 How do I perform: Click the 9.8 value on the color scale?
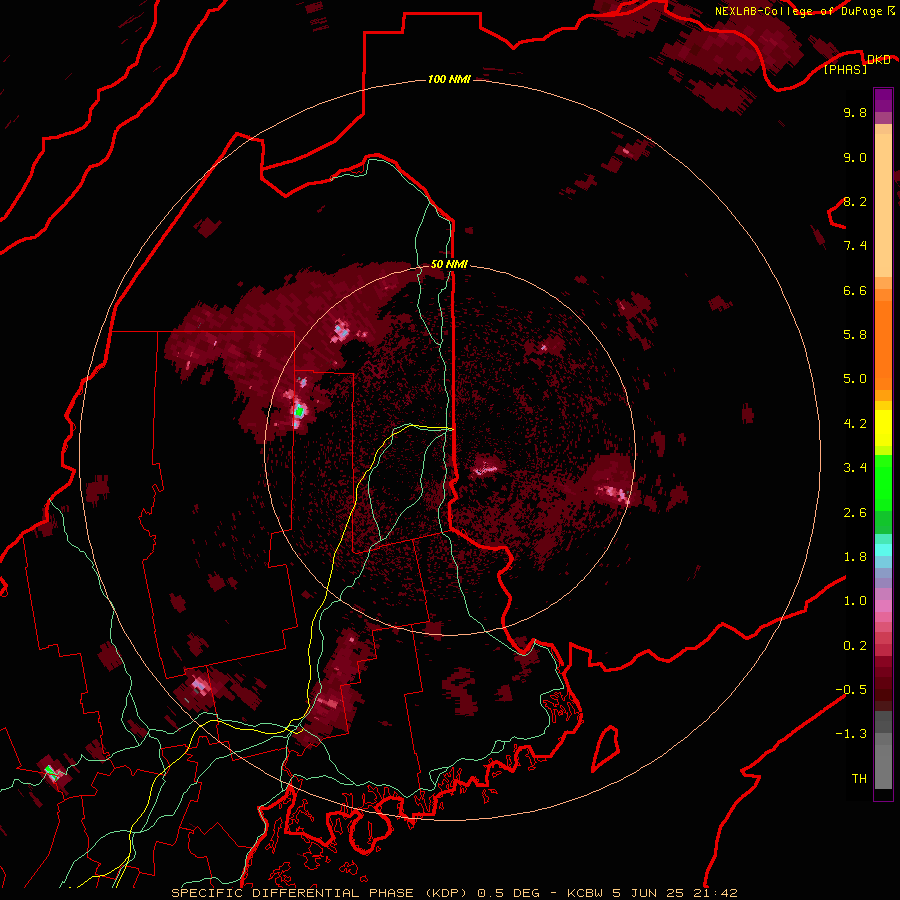[x=855, y=112]
